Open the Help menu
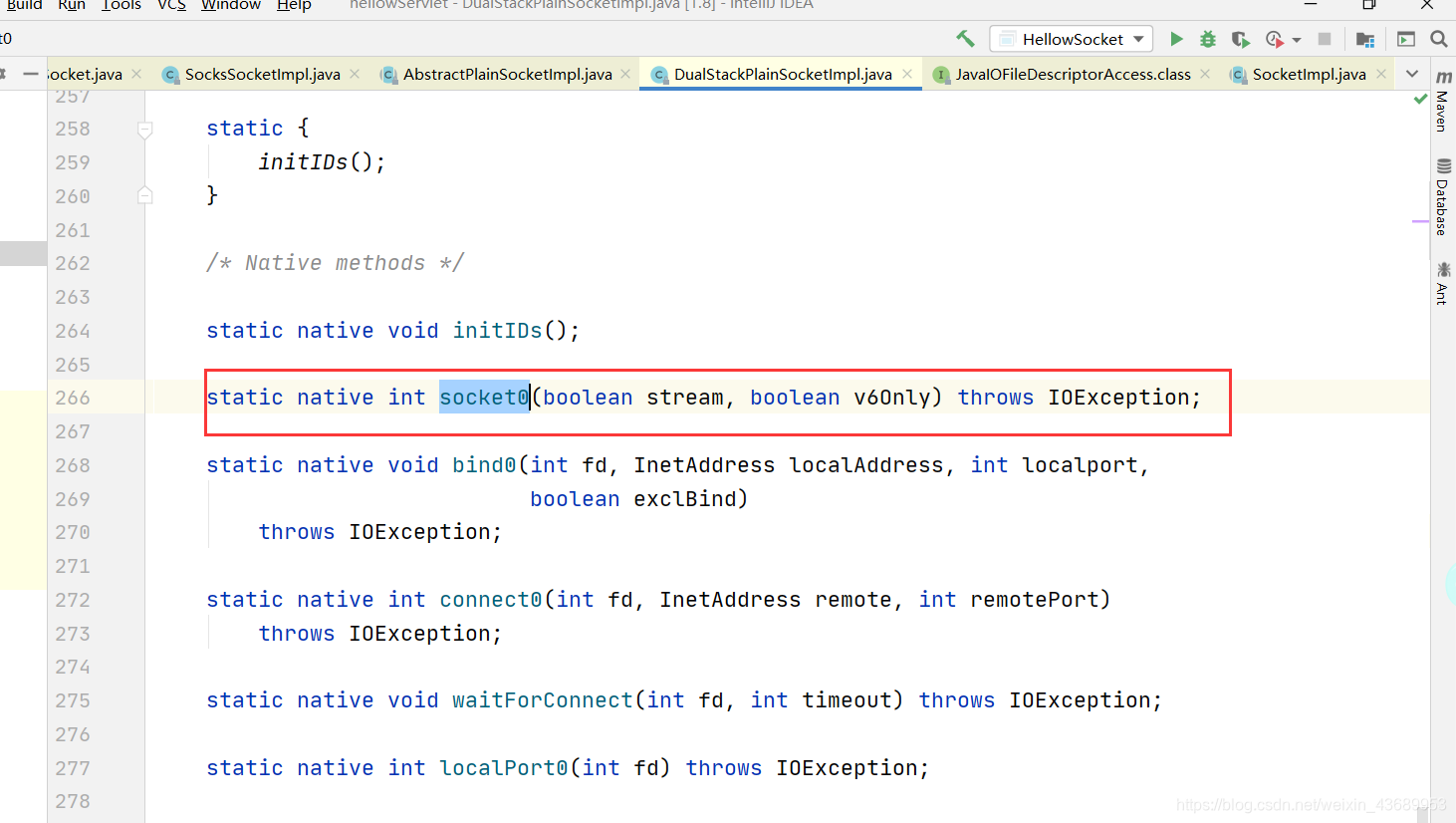This screenshot has width=1456, height=823. [x=294, y=5]
